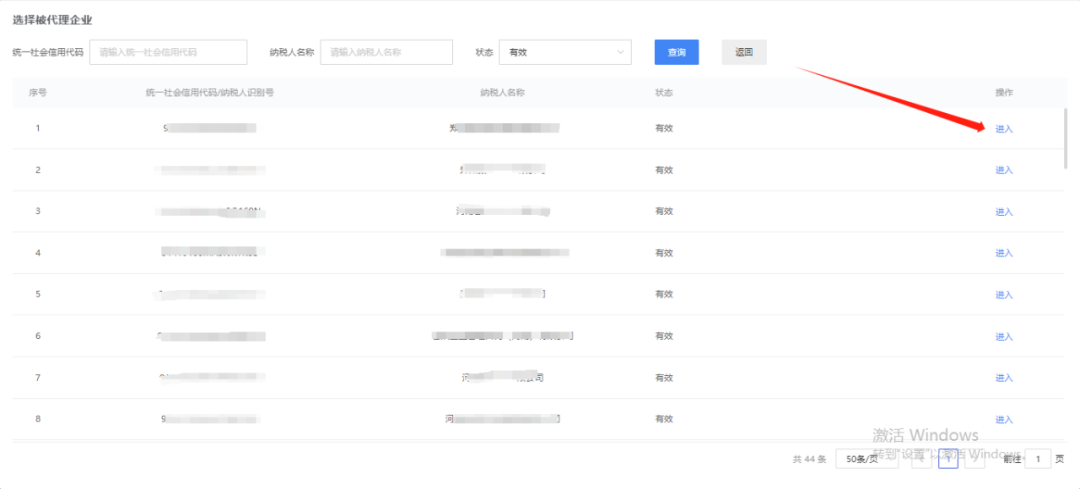Focus the 统一社会信用代码 input field
Viewport: 1080px width, 489px height.
coord(168,52)
